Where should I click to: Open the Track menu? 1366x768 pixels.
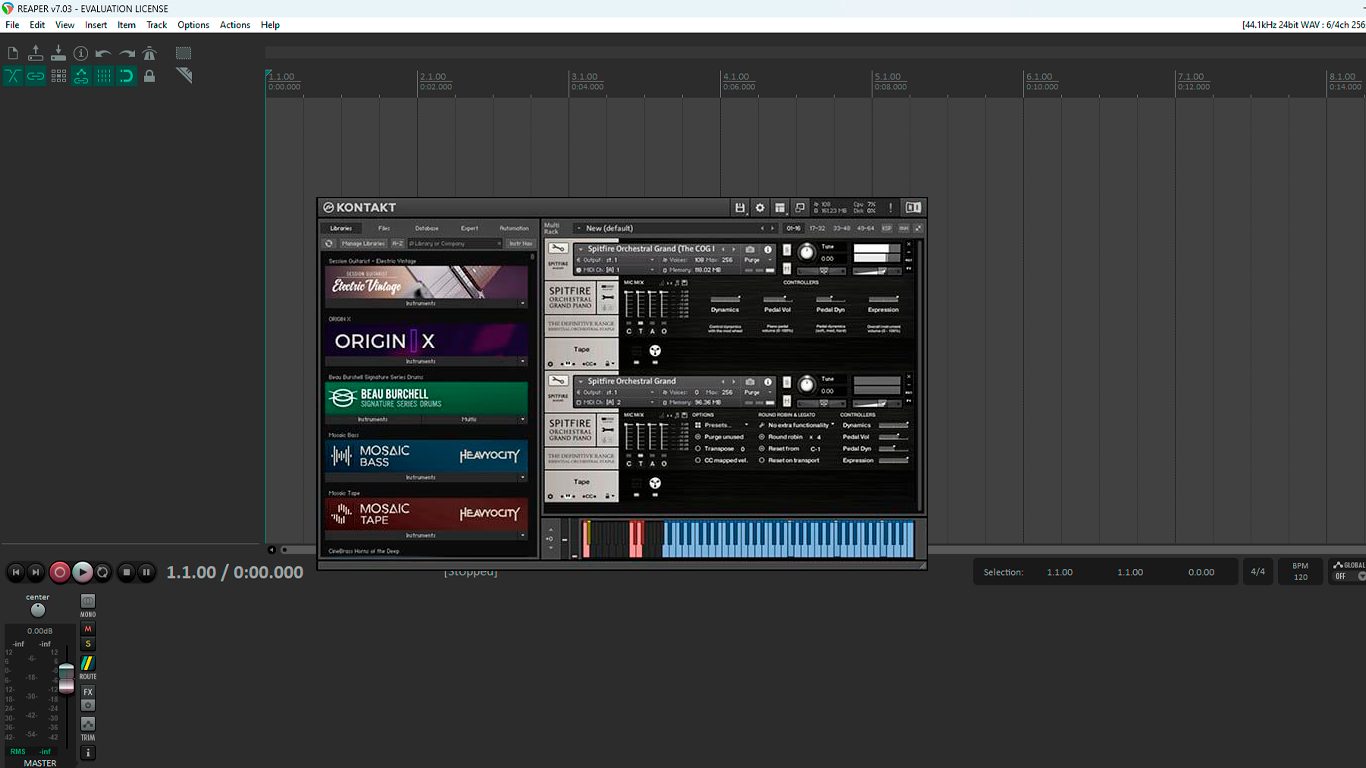click(157, 25)
